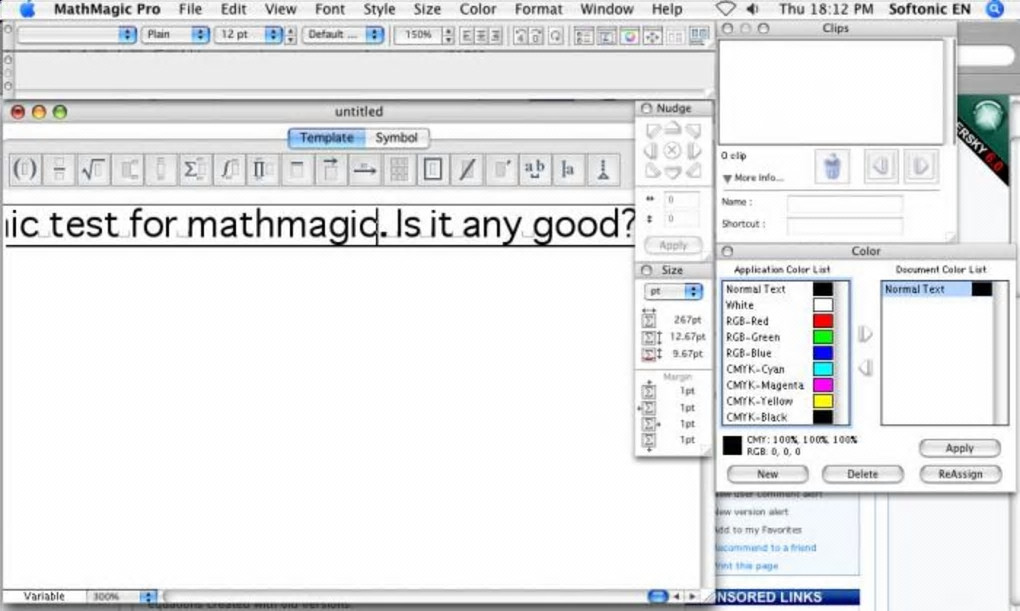This screenshot has width=1020, height=611.
Task: Switch to the Symbol palette
Action: pyautogui.click(x=397, y=138)
